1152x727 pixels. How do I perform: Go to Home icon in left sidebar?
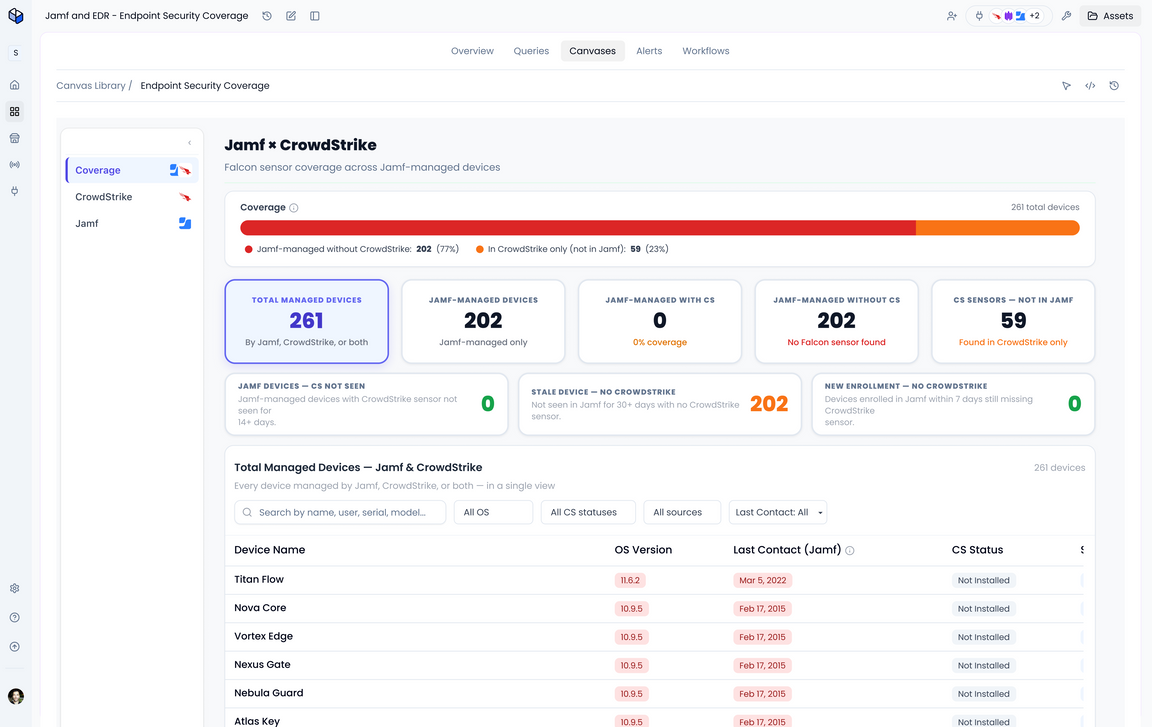coord(15,85)
